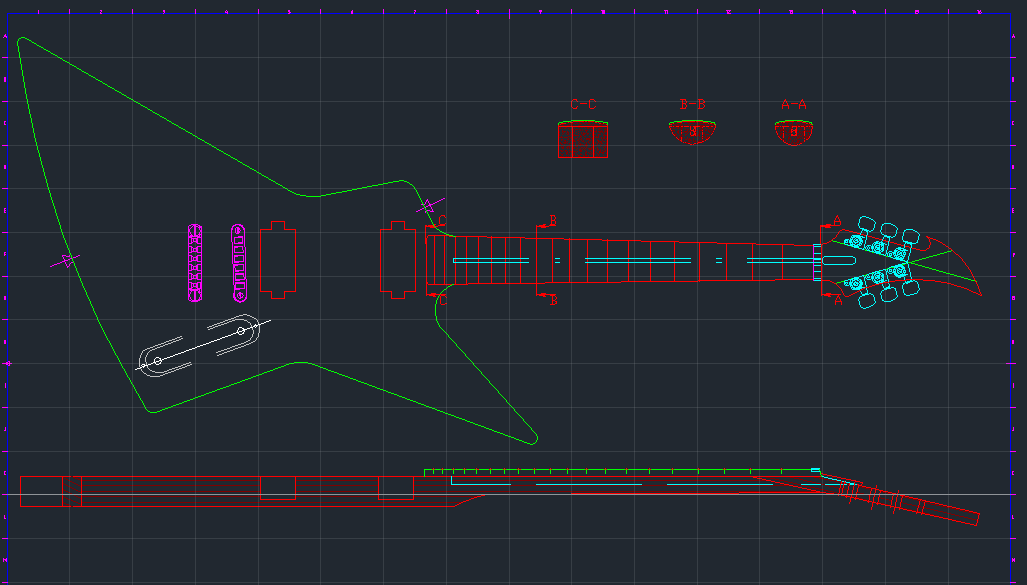Pick the A-A neck cross-section profile

tap(794, 132)
